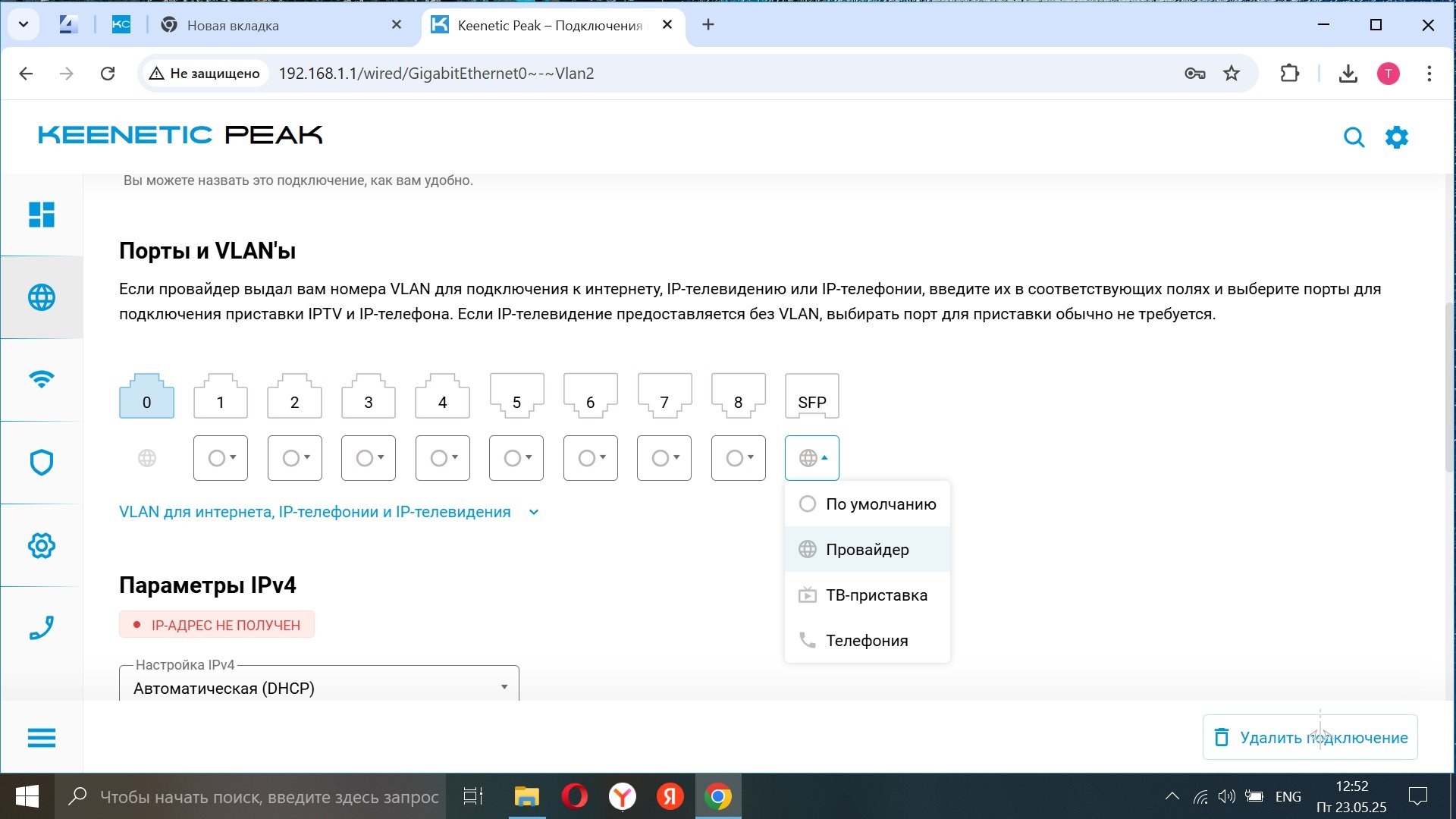Viewport: 1456px width, 819px height.
Task: Select port 2 icon
Action: point(295,396)
